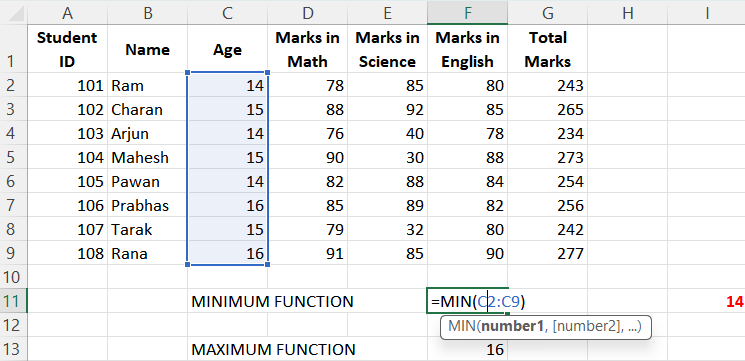Viewport: 745px width, 361px height.
Task: Click the maximum result 16 in row 13
Action: tap(468, 350)
